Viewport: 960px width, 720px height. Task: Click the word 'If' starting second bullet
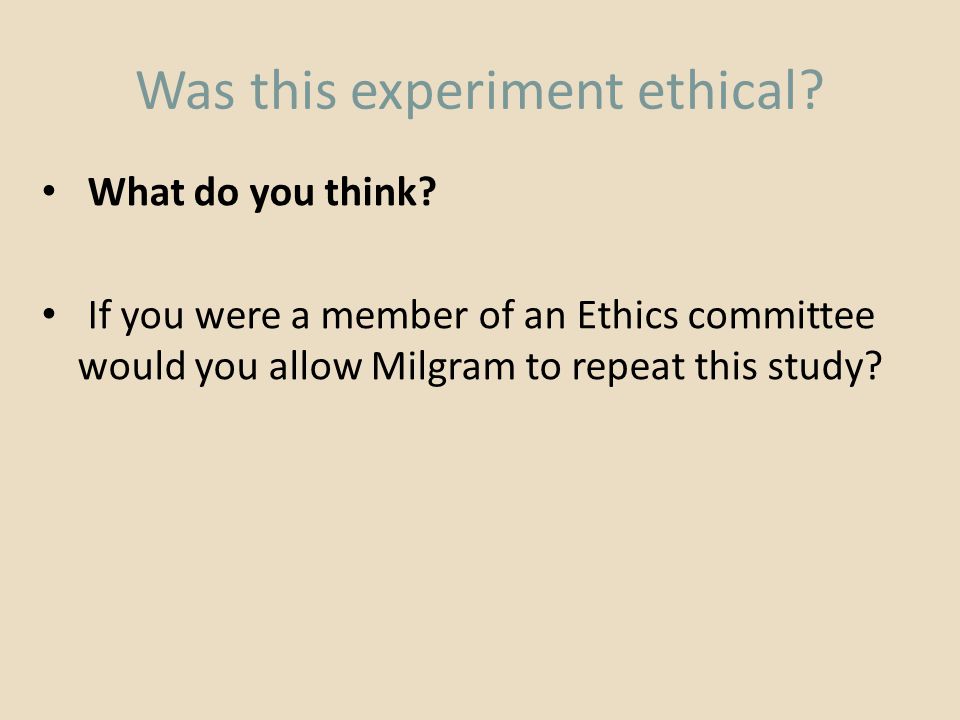coord(99,315)
